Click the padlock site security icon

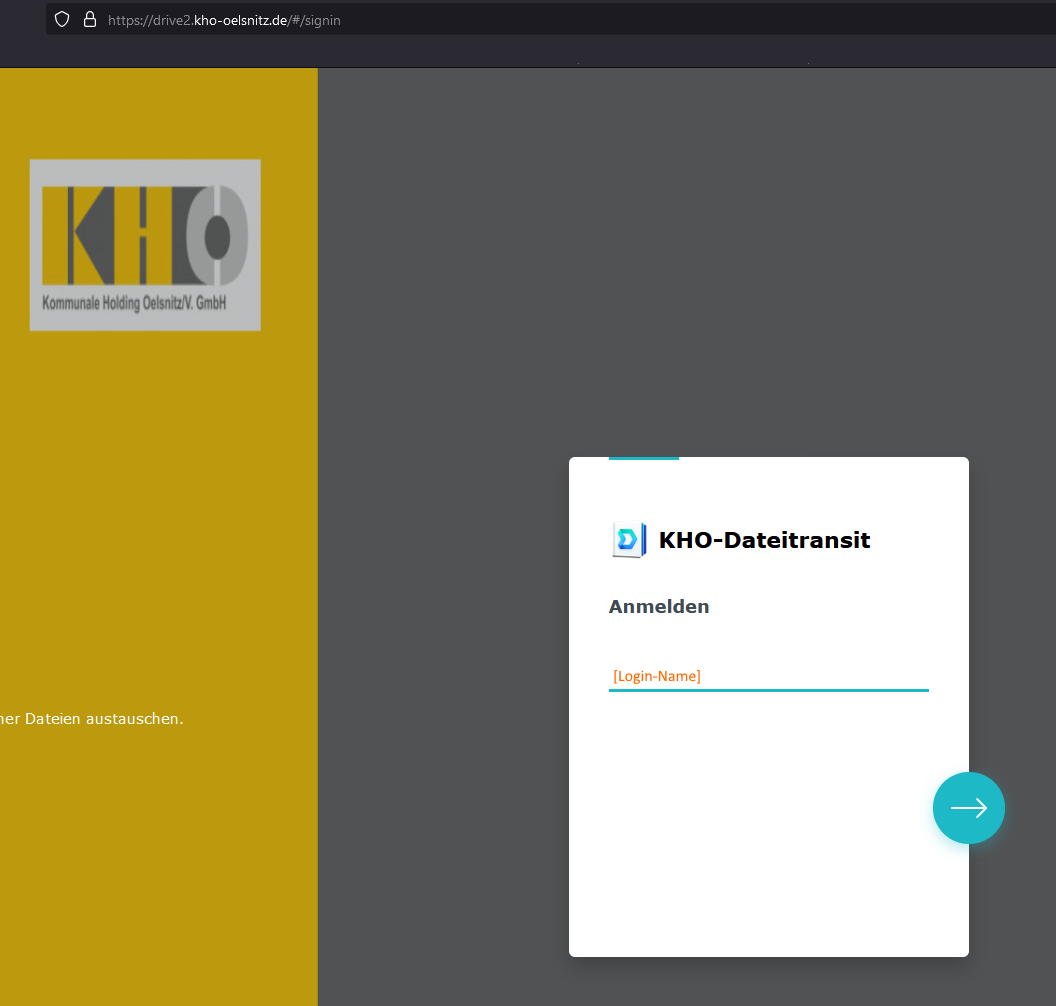[90, 20]
